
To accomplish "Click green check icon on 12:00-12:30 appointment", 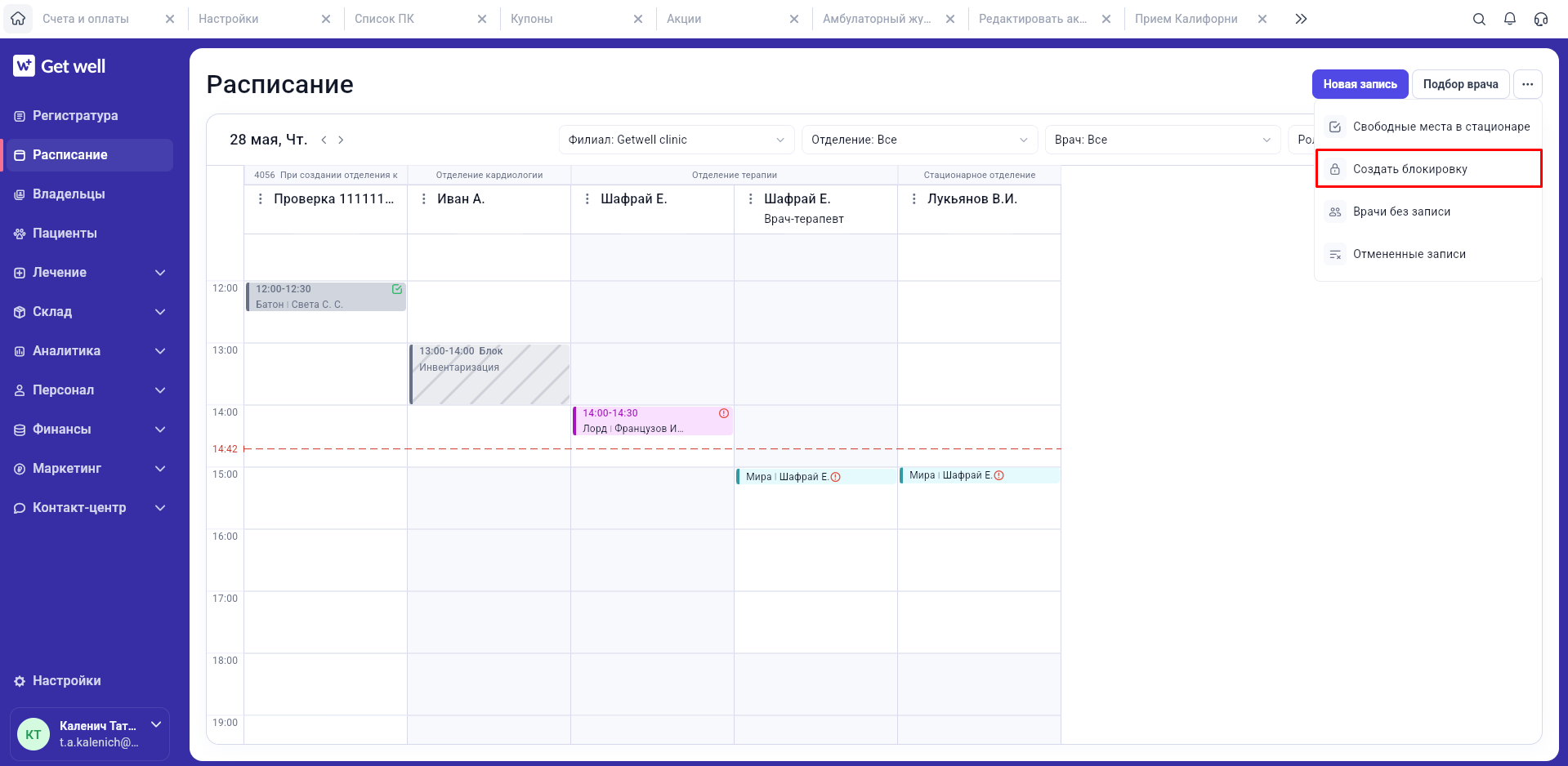I will (397, 289).
